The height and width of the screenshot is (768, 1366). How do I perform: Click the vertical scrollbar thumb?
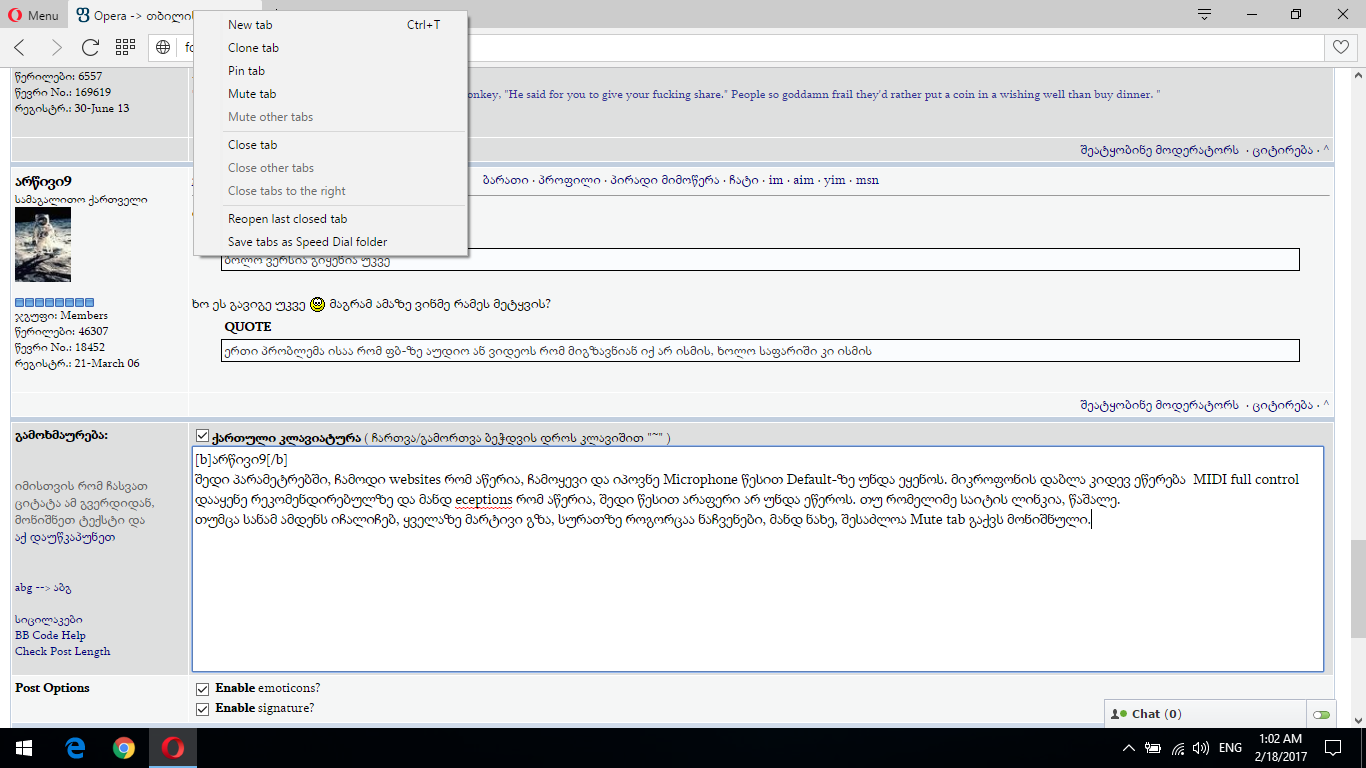point(1358,588)
